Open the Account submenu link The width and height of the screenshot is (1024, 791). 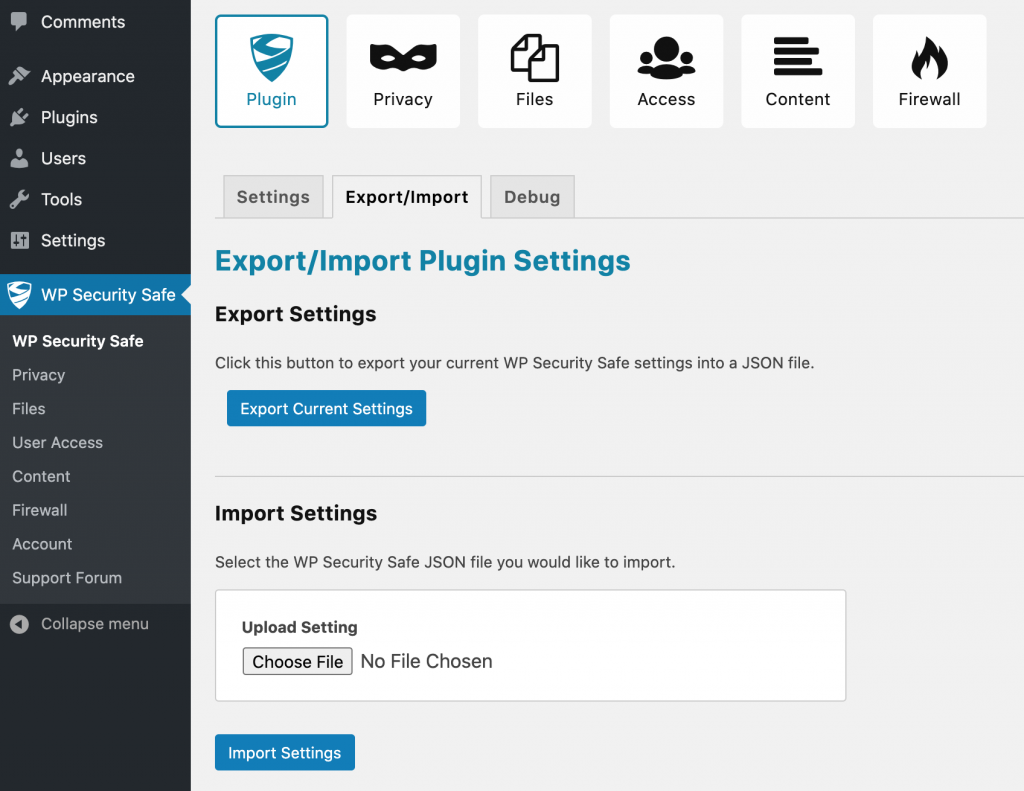pos(42,544)
